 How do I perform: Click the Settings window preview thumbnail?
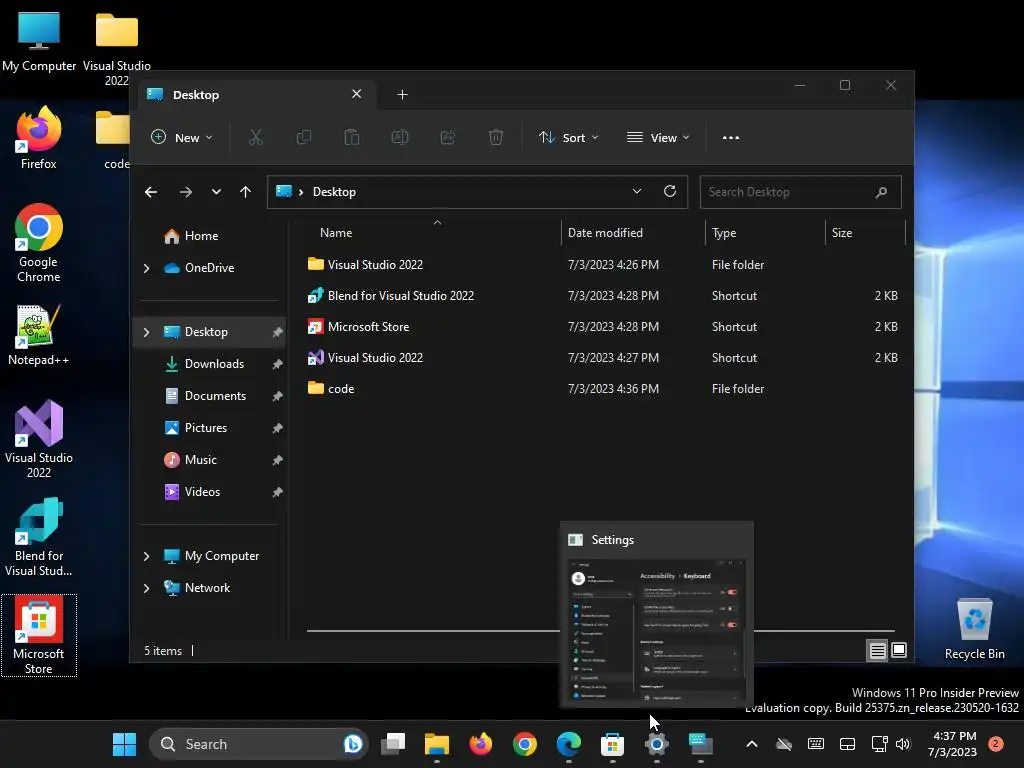pos(657,631)
